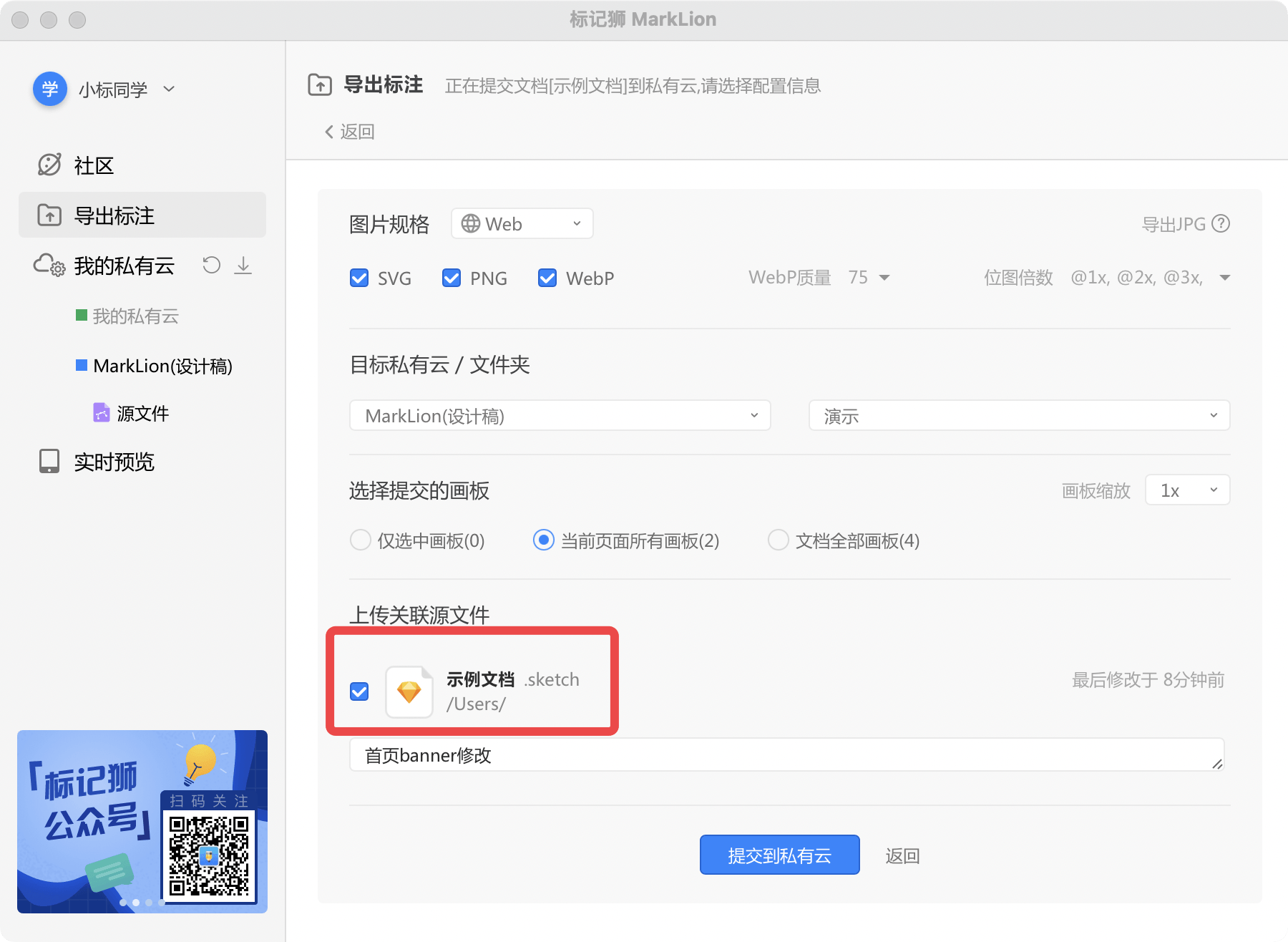Viewport: 1288px width, 942px height.
Task: Toggle the WebP format checkbox
Action: (547, 278)
